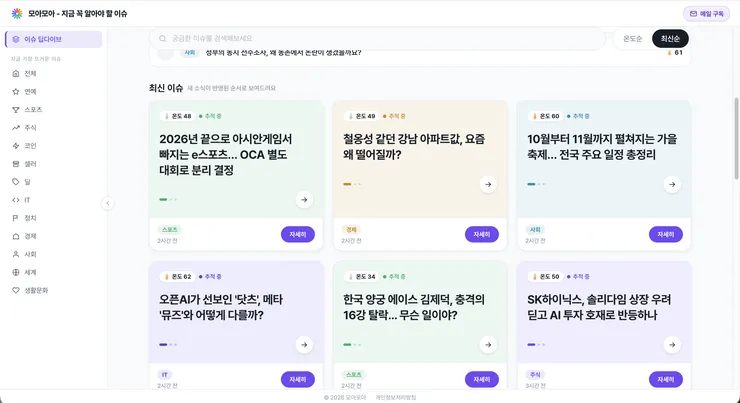Click the 모아모아 flower logo icon
This screenshot has width=740, height=403.
point(17,14)
